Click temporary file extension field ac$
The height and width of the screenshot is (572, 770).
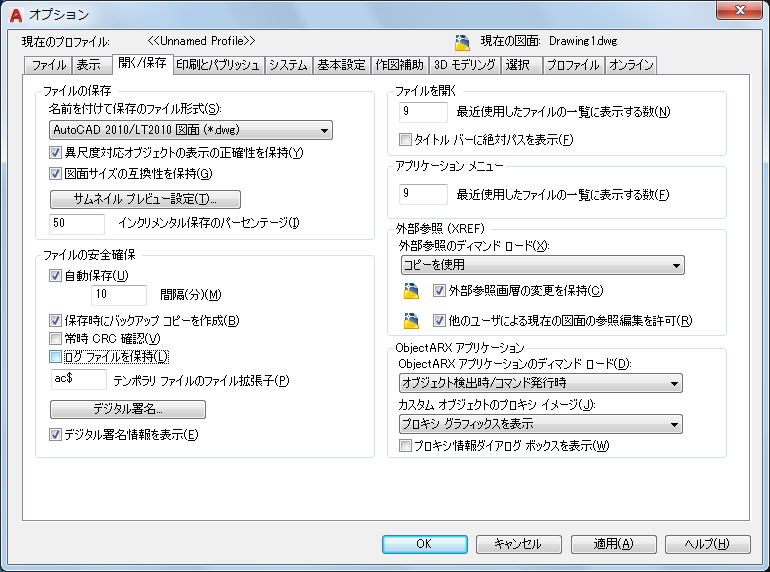[79, 379]
